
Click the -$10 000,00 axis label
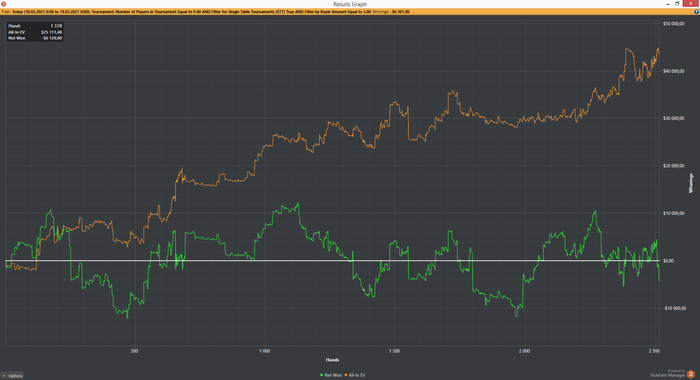(x=675, y=308)
